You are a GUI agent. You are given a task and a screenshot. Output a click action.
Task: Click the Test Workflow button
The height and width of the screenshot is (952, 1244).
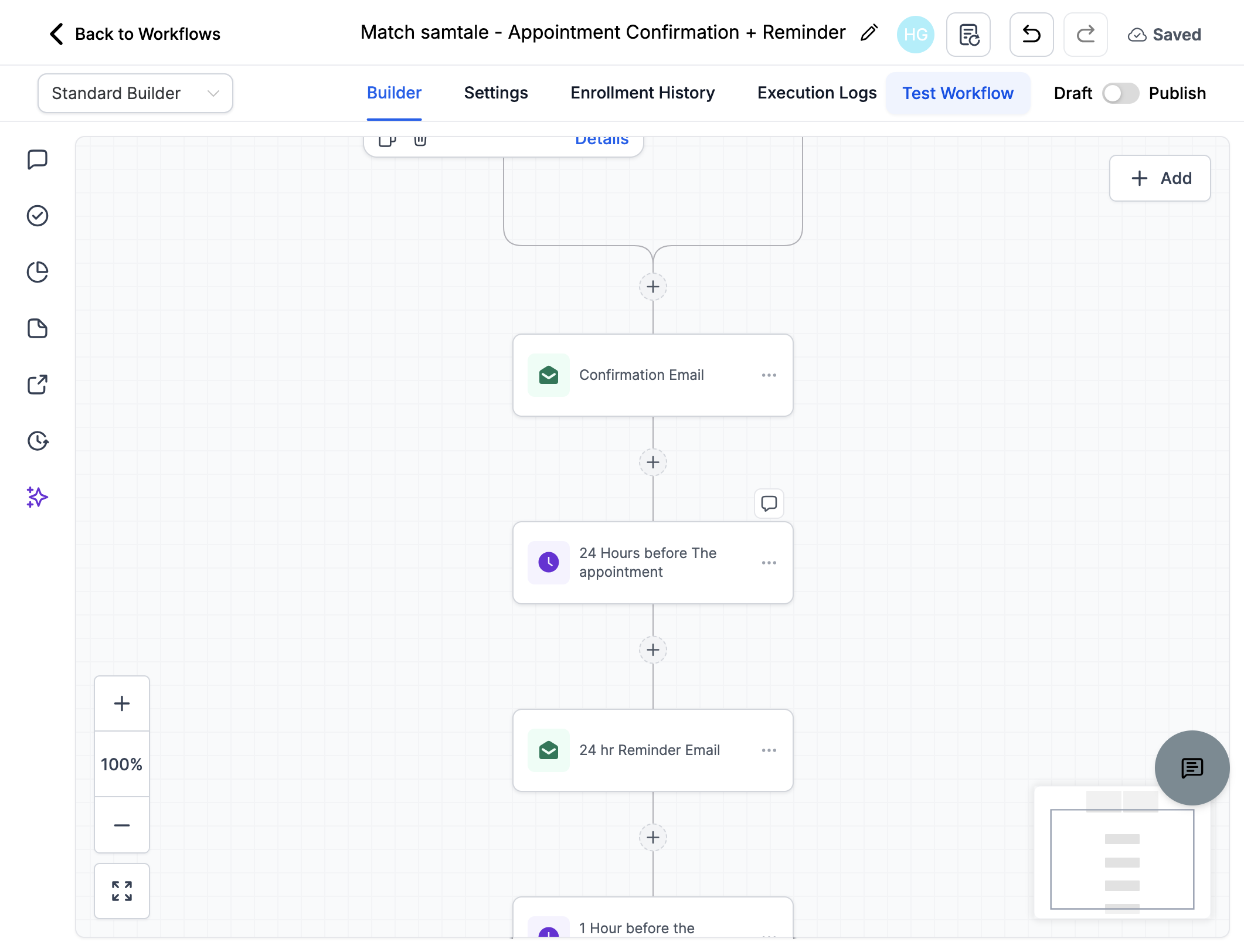pyautogui.click(x=958, y=93)
